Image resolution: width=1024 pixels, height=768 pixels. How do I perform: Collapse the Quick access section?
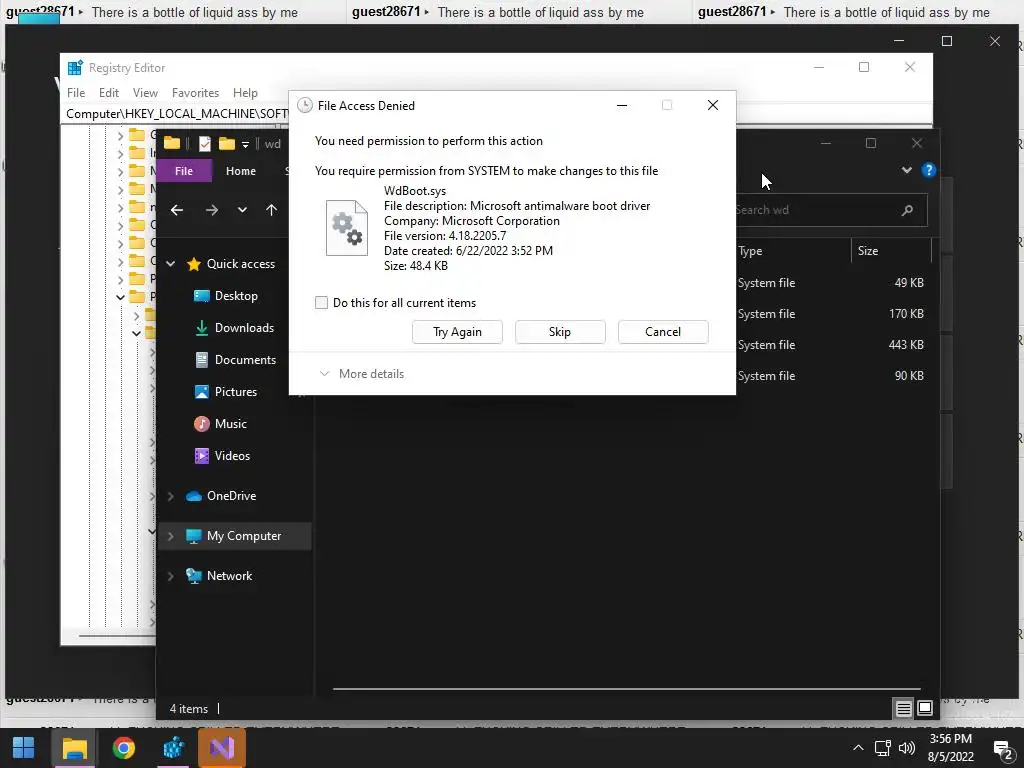[170, 264]
